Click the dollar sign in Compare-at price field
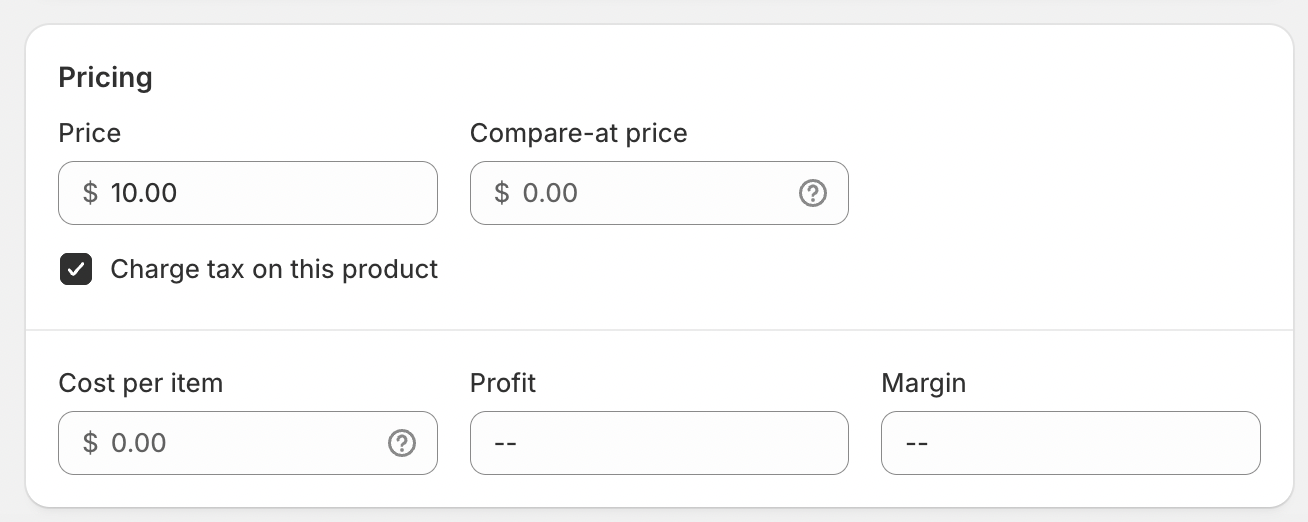 point(502,193)
